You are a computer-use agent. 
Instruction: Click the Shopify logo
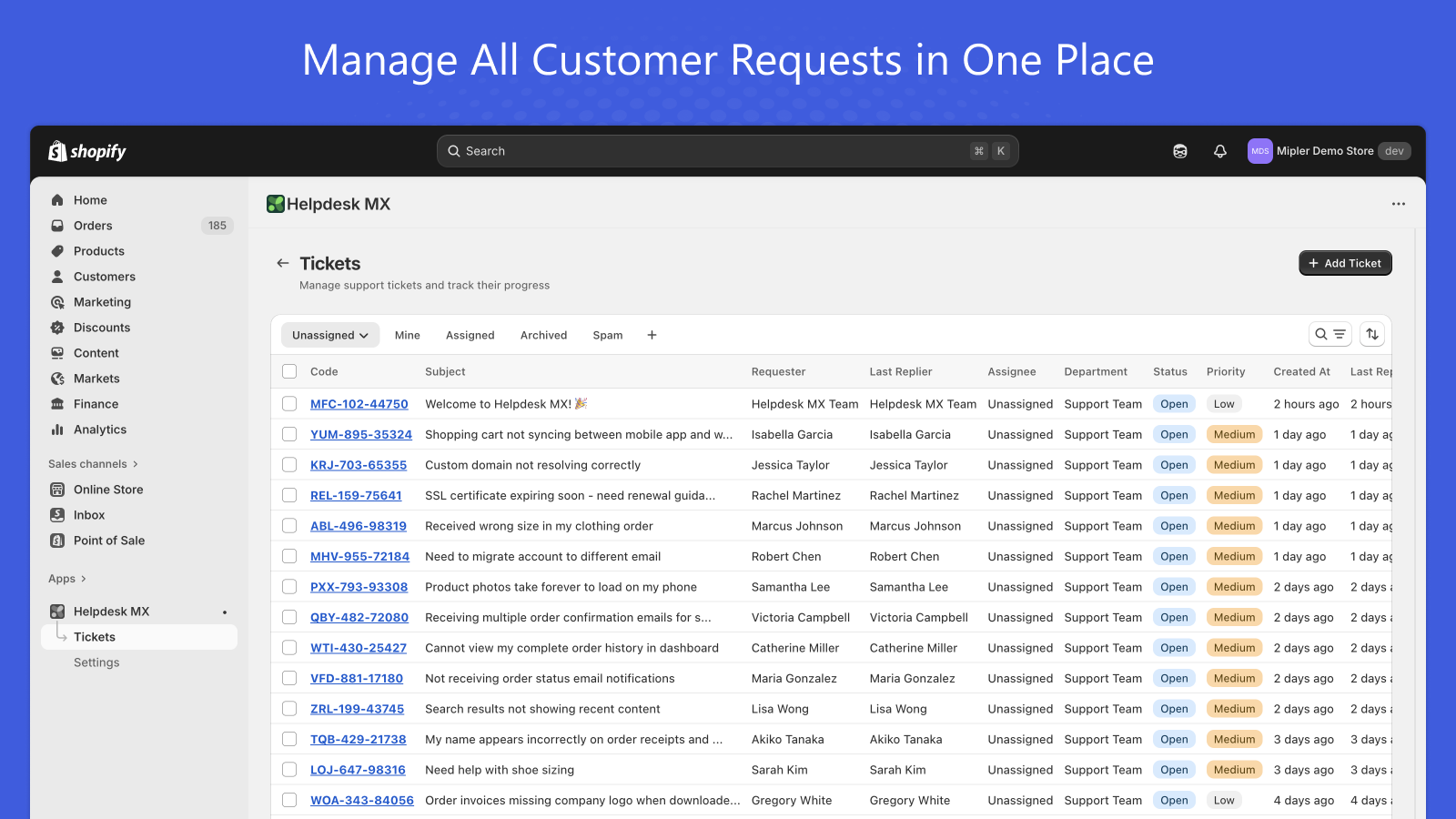(x=87, y=151)
